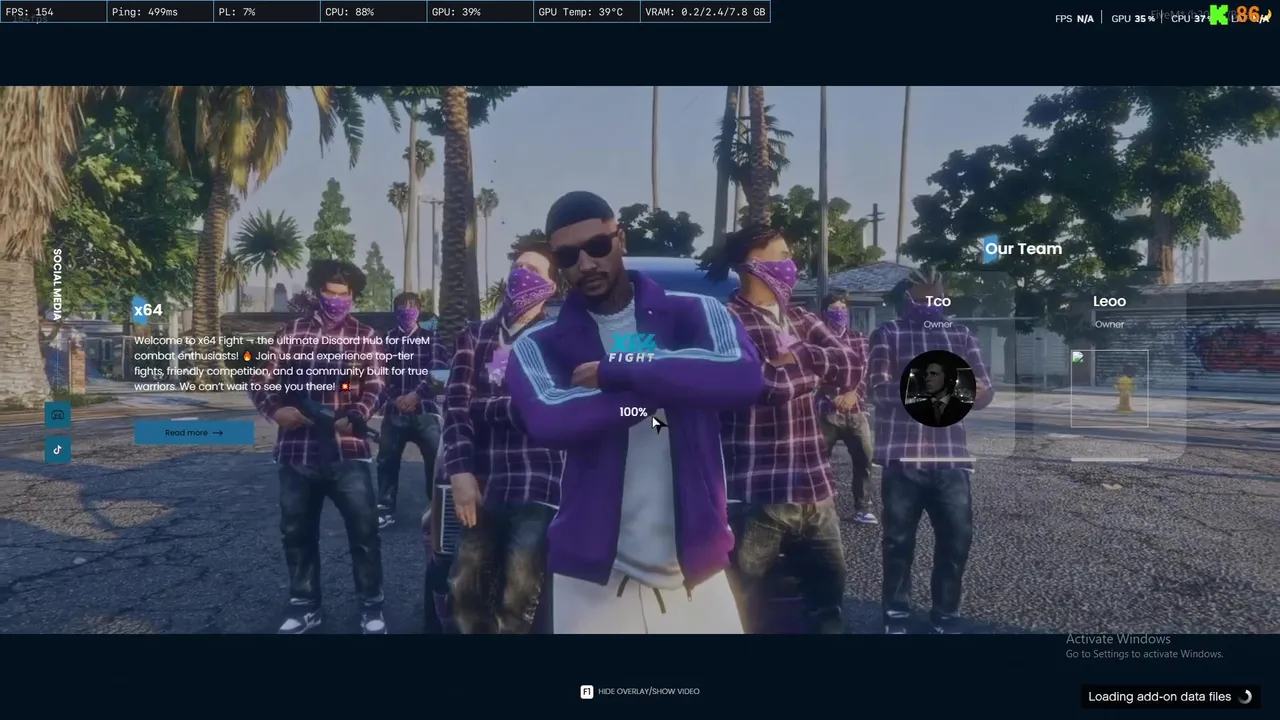1280x720 pixels.
Task: Select the Tco team member name
Action: [938, 301]
